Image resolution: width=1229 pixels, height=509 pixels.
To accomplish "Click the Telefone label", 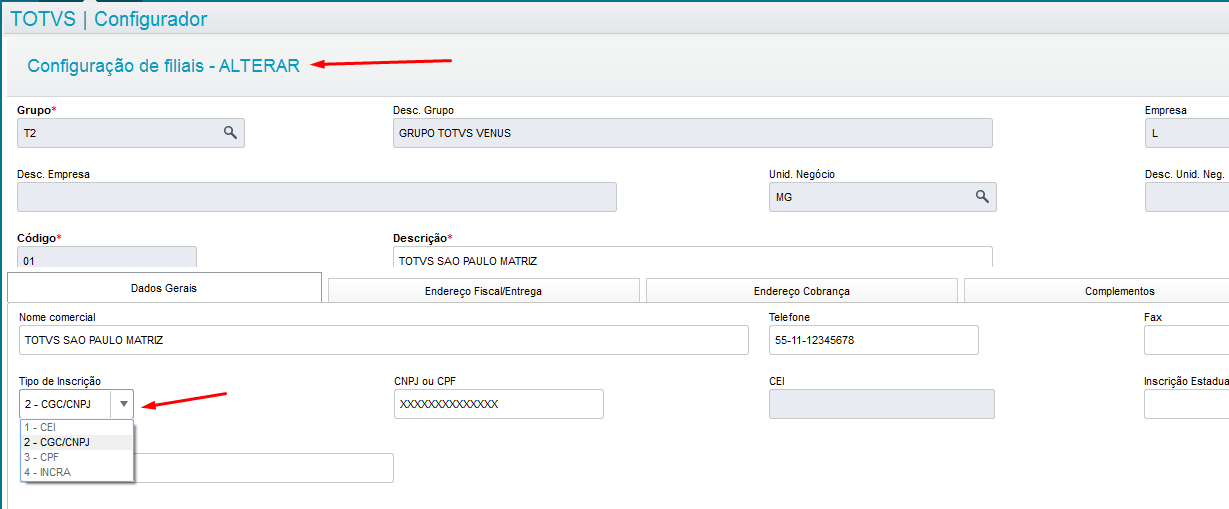I will [790, 317].
